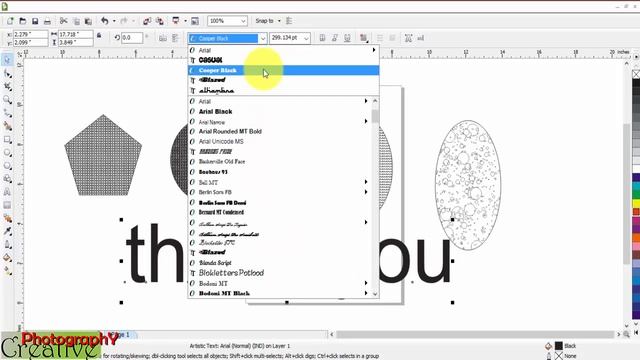This screenshot has width=640, height=360.
Task: Click the Welcome screen icon
Action: tap(195, 21)
